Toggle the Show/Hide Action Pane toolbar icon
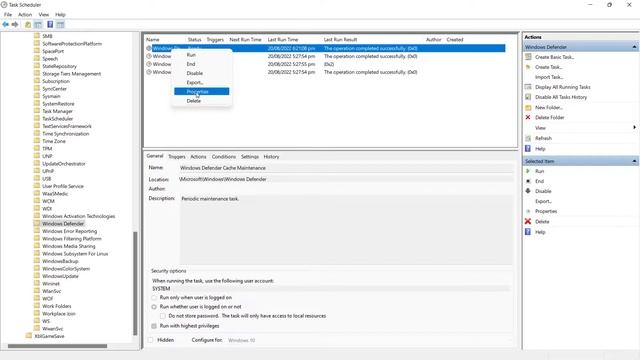Image resolution: width=640 pixels, height=360 pixels. pyautogui.click(x=60, y=25)
